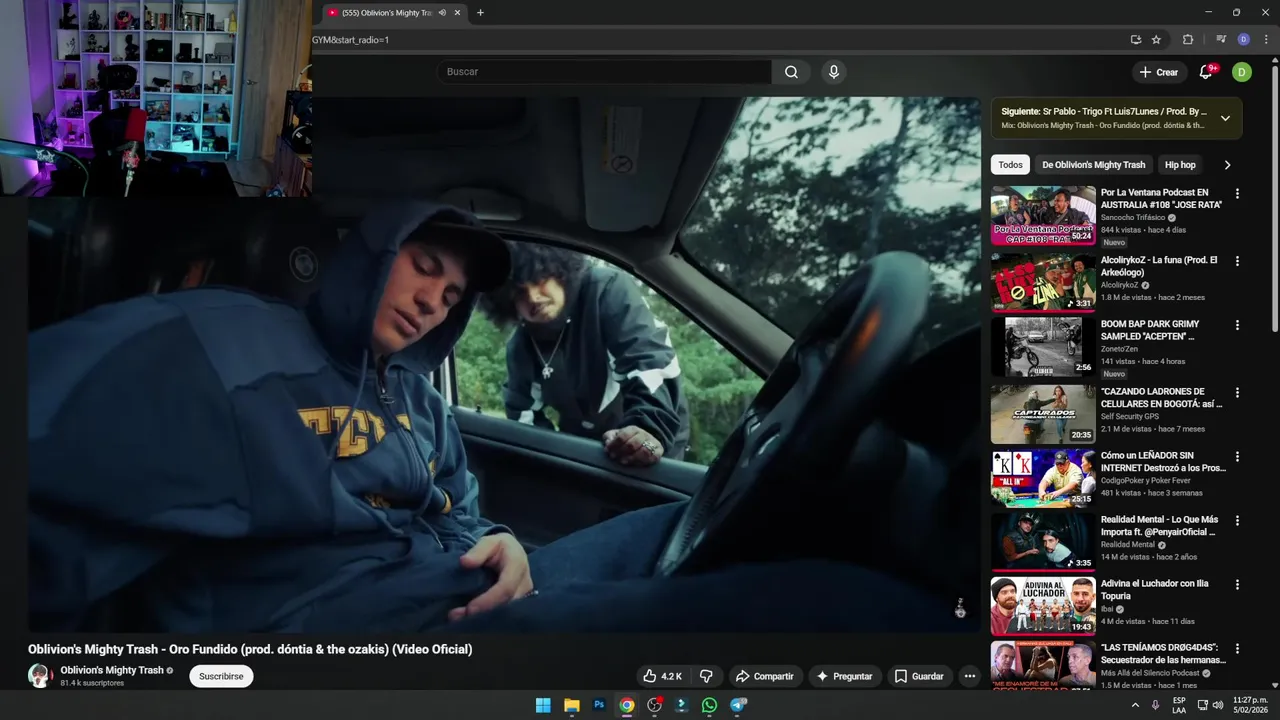Open Adivina el Luchador con Ilia Topuria title
Viewport: 1280px width, 720px height.
pos(1155,590)
